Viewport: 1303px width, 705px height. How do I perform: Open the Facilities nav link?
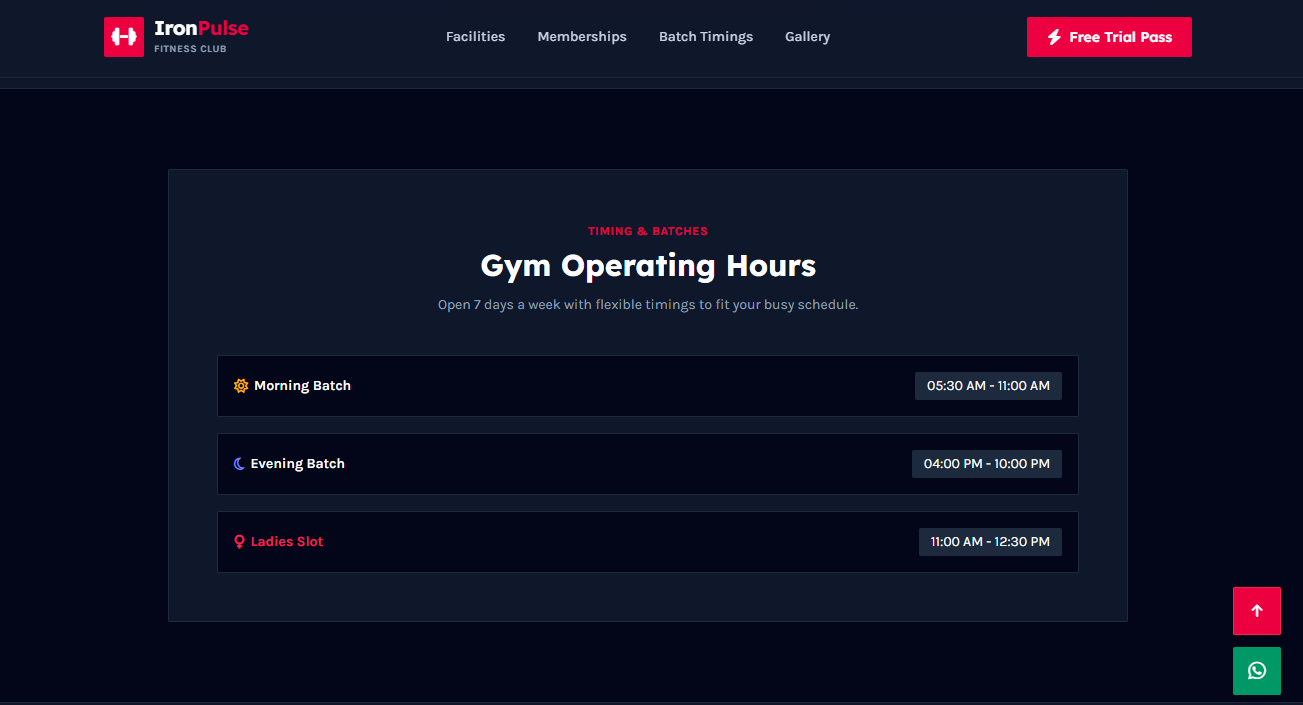pos(475,37)
